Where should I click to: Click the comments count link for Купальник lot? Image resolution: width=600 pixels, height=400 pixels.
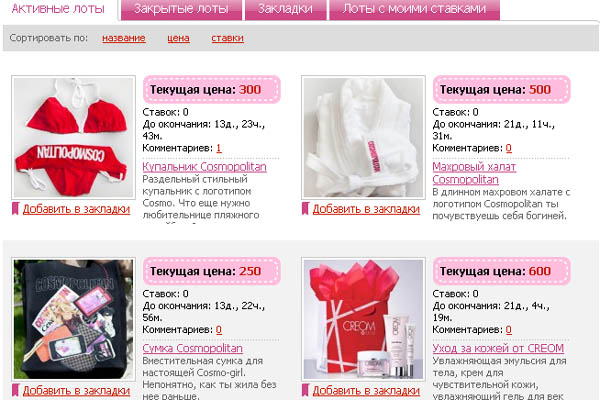[219, 148]
